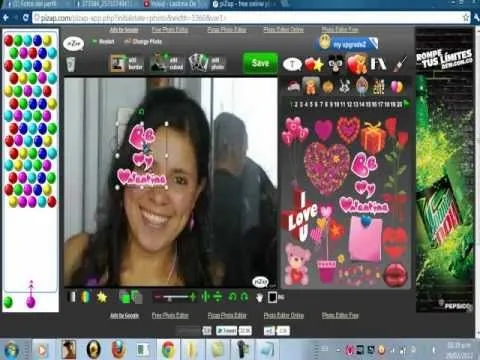Image resolution: width=480 pixels, height=360 pixels.
Task: Click the purple launcher ball in bubble game
Action: pyautogui.click(x=31, y=302)
